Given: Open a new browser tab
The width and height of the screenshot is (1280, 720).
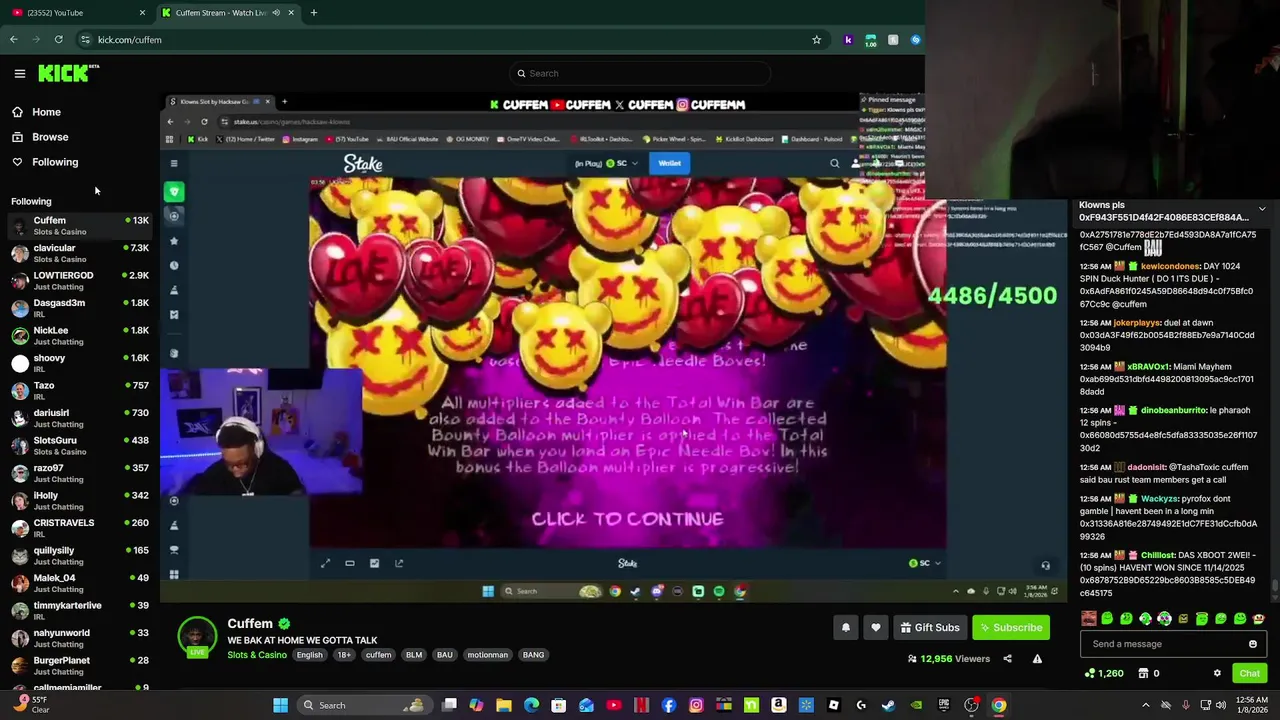Looking at the screenshot, I should click(x=313, y=13).
